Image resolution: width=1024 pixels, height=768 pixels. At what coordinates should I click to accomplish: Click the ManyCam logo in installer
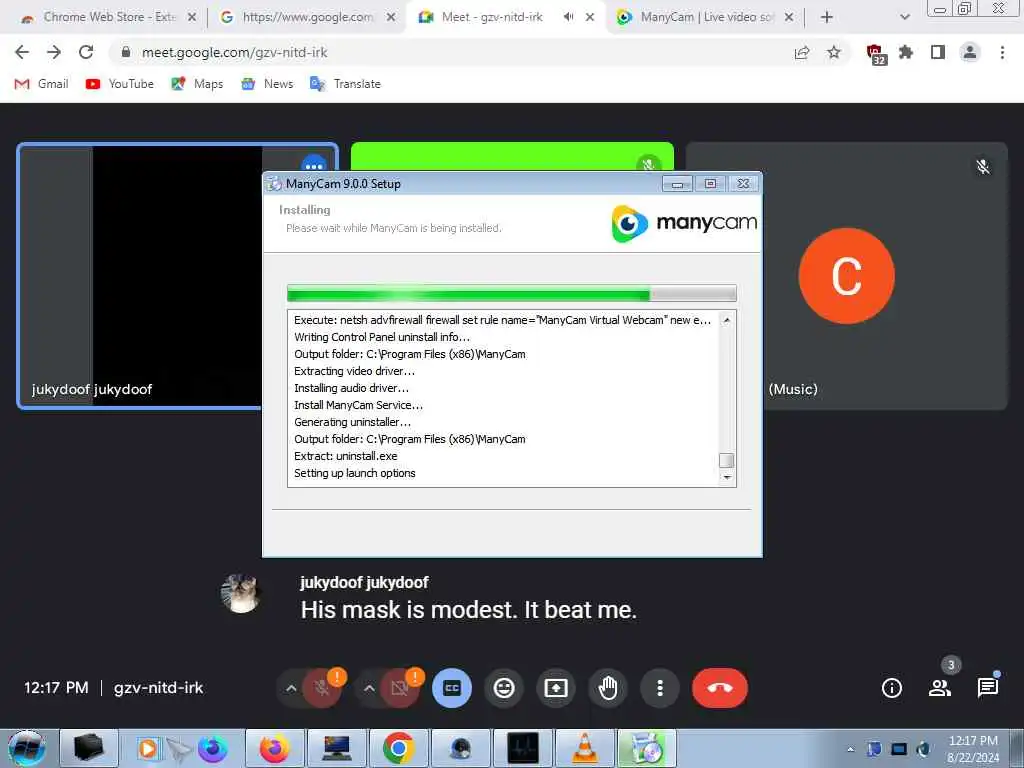click(684, 223)
